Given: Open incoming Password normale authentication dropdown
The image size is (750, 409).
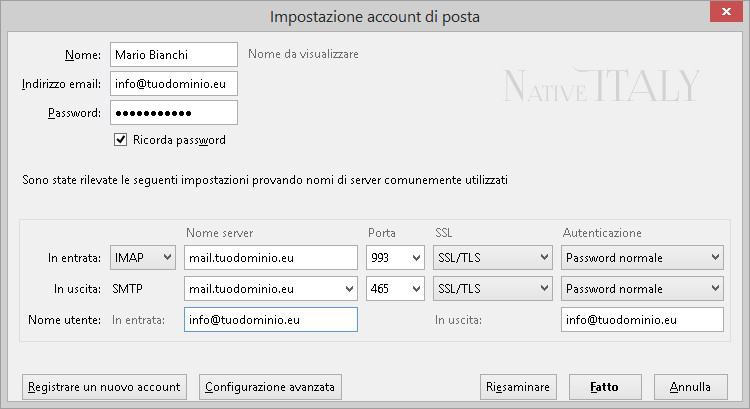Looking at the screenshot, I should [x=642, y=257].
